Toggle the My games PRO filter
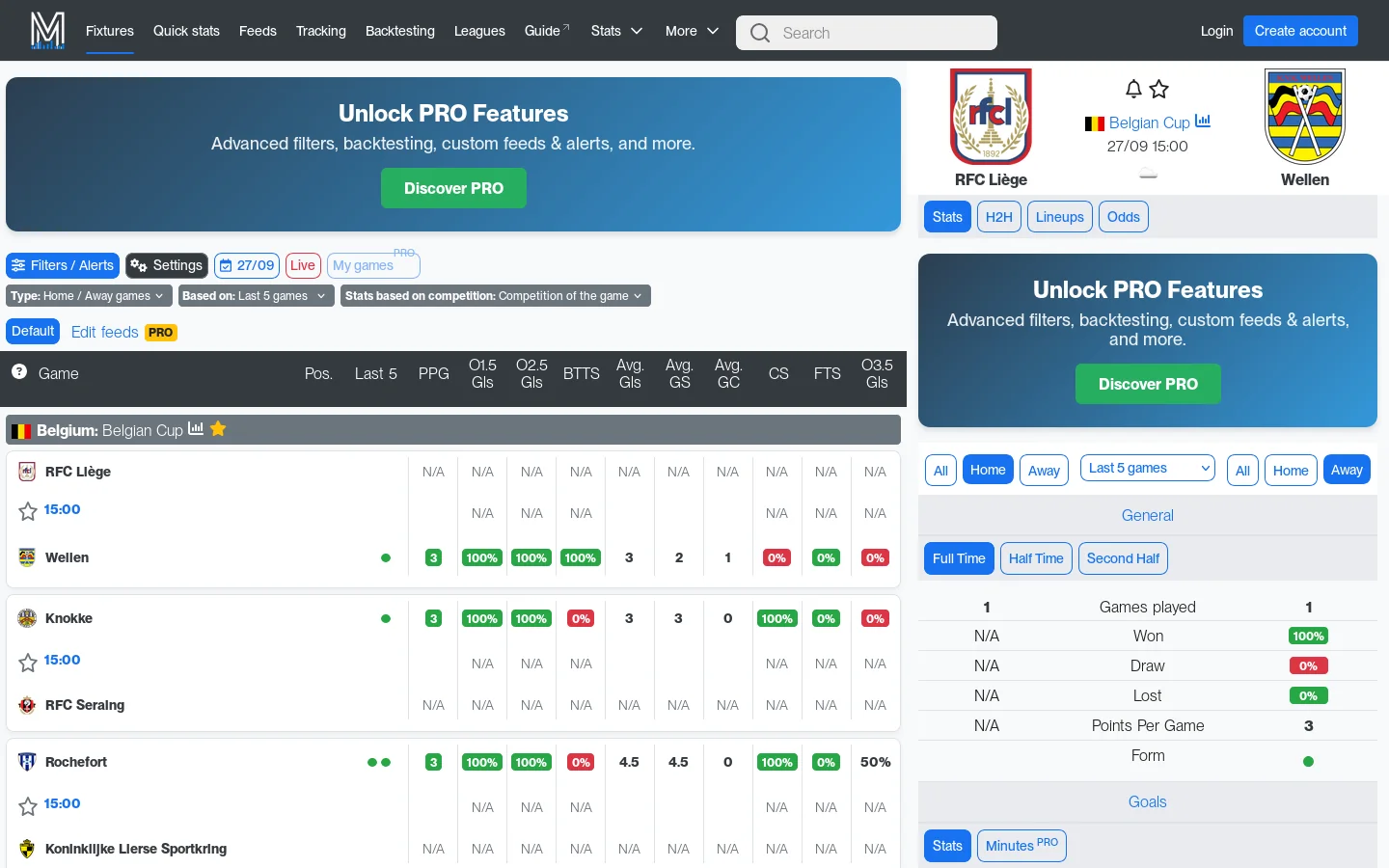Screen dimensions: 1389x868 coord(373,265)
